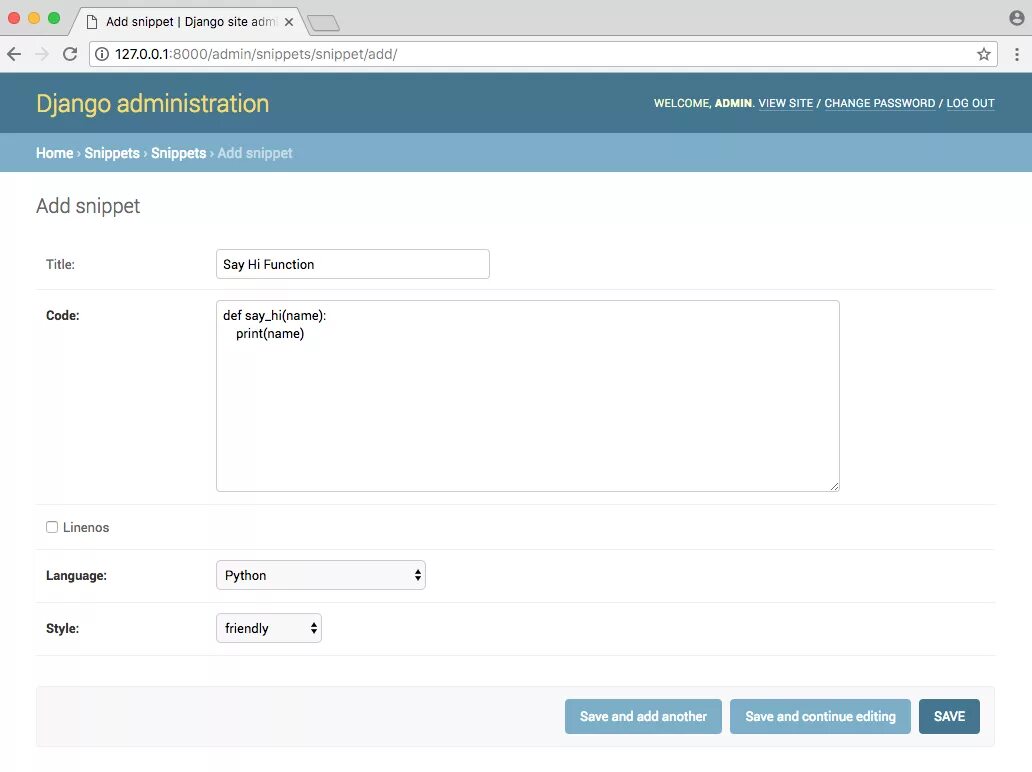Grab the Code textarea resize handle
Screen dimensions: 1032x772
[834, 486]
